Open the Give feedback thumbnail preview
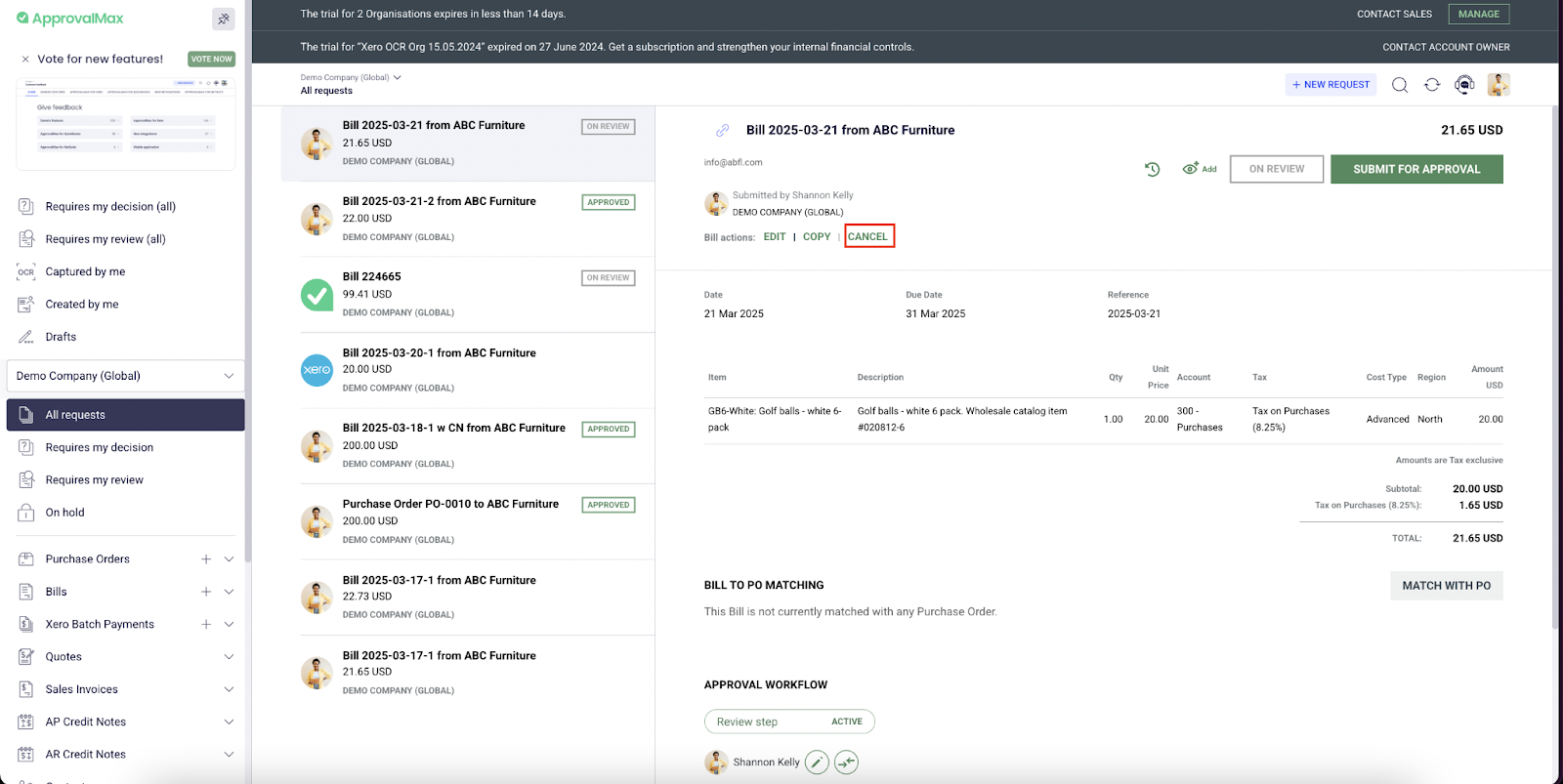 click(x=126, y=124)
